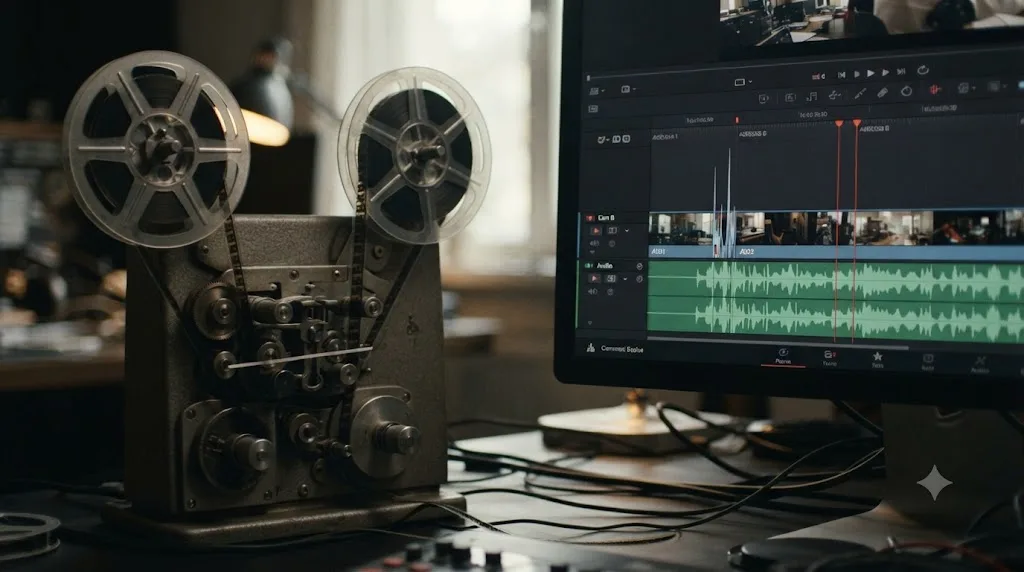Open the second view-options dropdown beside the grid icon
Image resolution: width=1024 pixels, height=572 pixels.
tap(628, 89)
